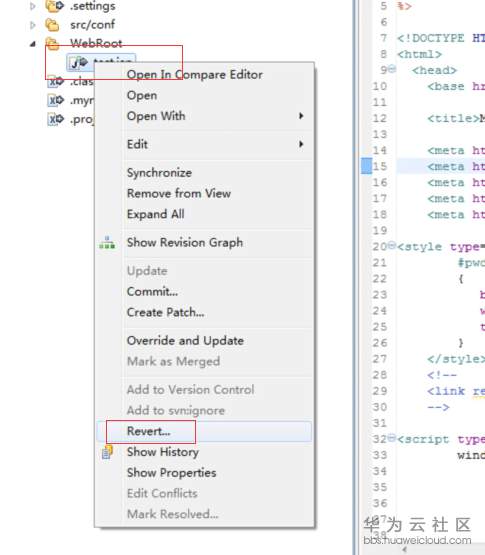The height and width of the screenshot is (555, 485).
Task: Collapse the WebRoot folder arrow
Action: point(33,44)
